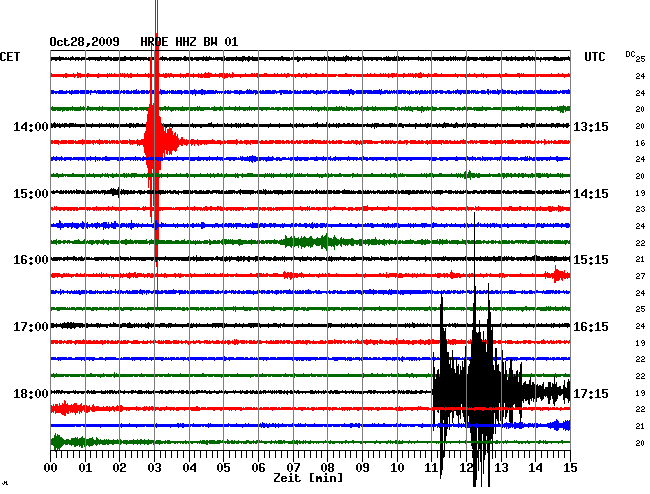Click the red burst at the right end of the trace below 16:00
The image size is (650, 494).
pos(559,275)
